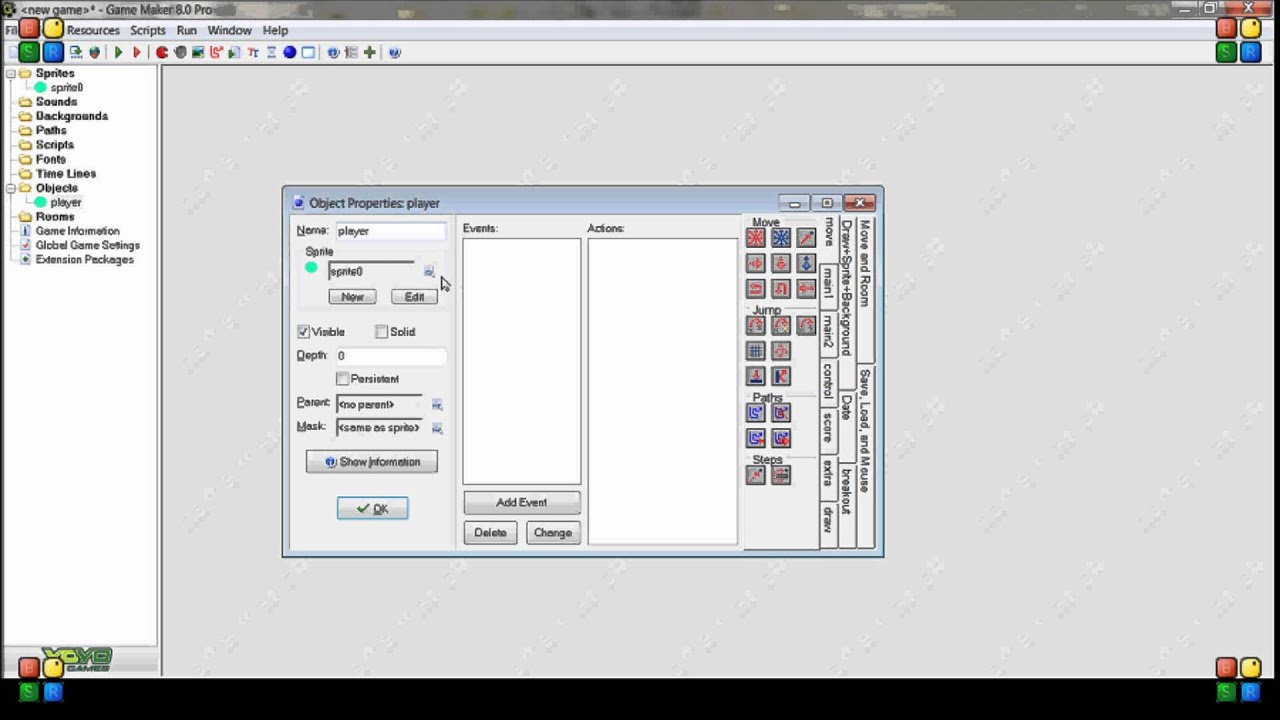The height and width of the screenshot is (720, 1280).
Task: Click the Delete event button
Action: click(490, 533)
